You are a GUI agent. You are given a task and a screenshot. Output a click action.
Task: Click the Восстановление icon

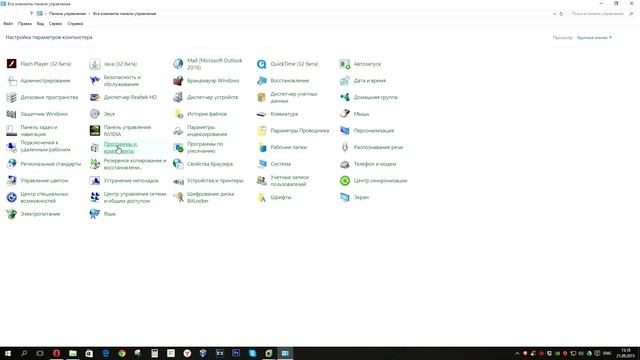point(261,80)
